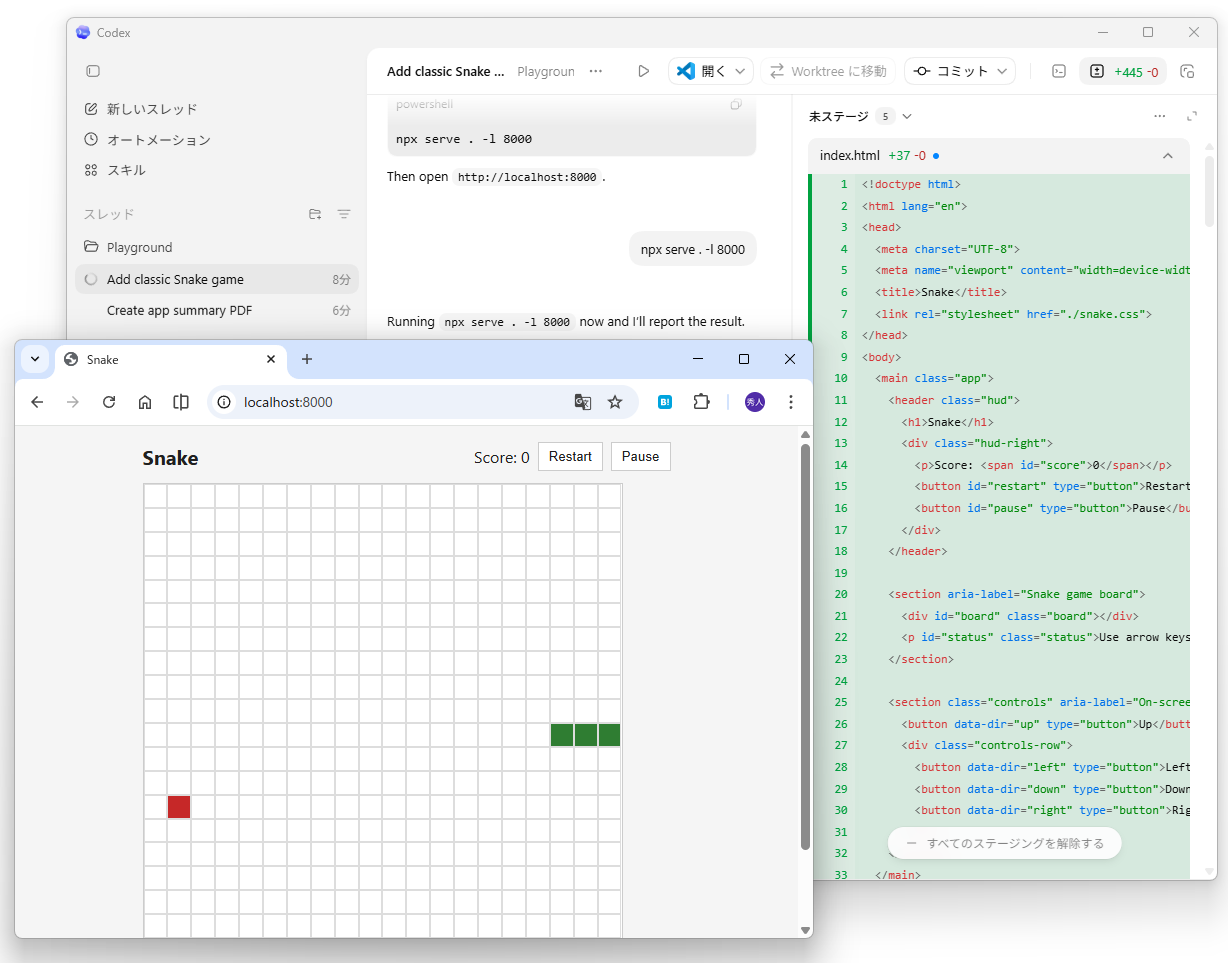The image size is (1228, 963).
Task: Open the terminal panel icon in Codex
Action: coord(1059,71)
